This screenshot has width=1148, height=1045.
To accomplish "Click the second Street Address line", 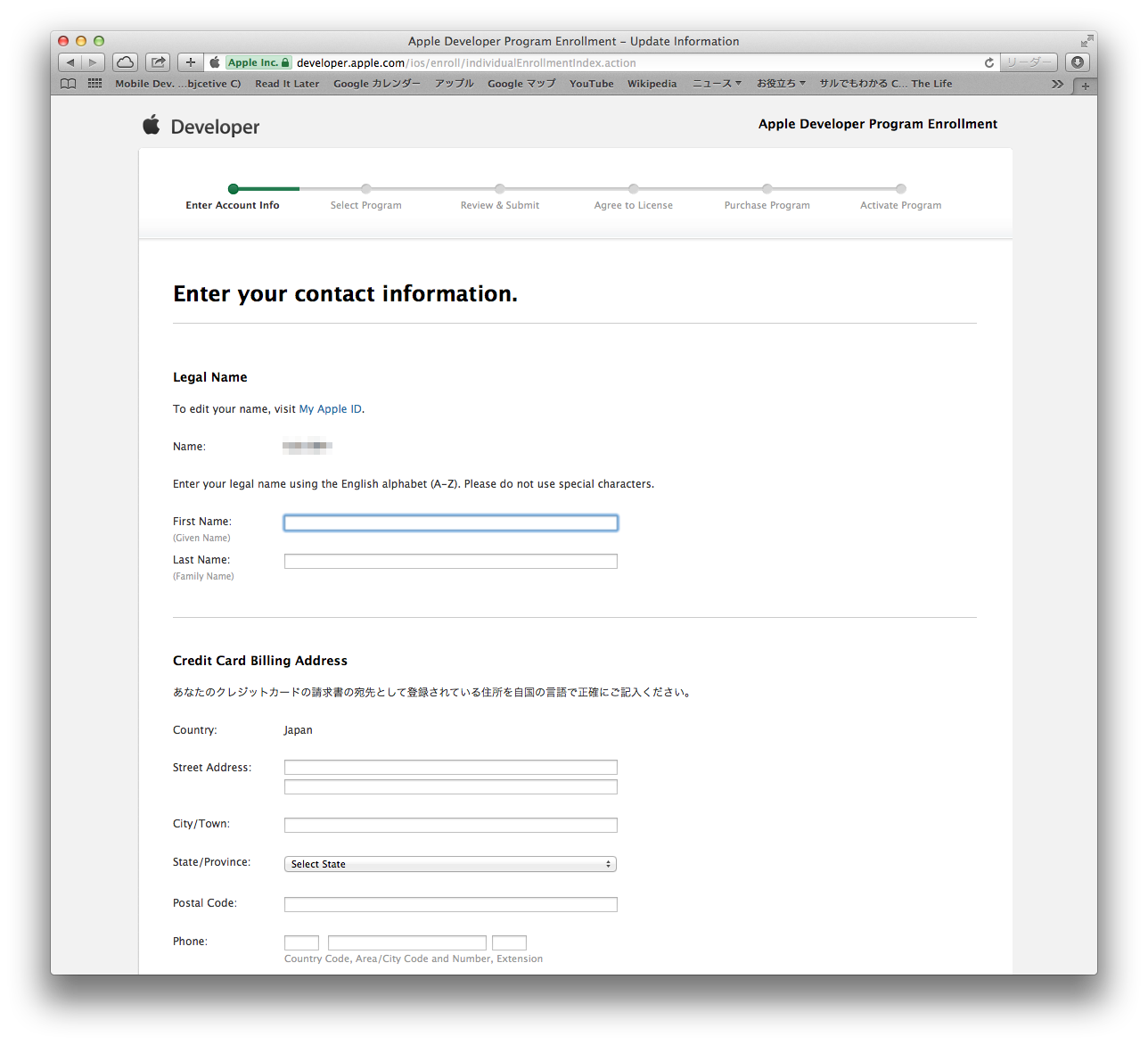I will [451, 787].
